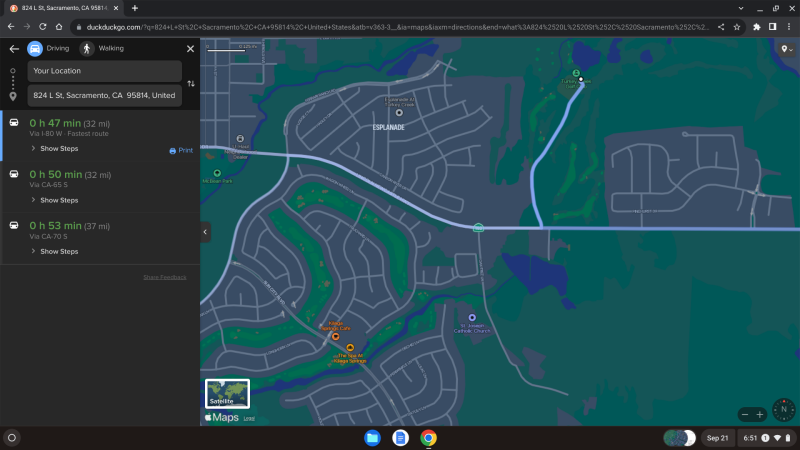800x450 pixels.
Task: Zoom in the map
Action: point(760,414)
